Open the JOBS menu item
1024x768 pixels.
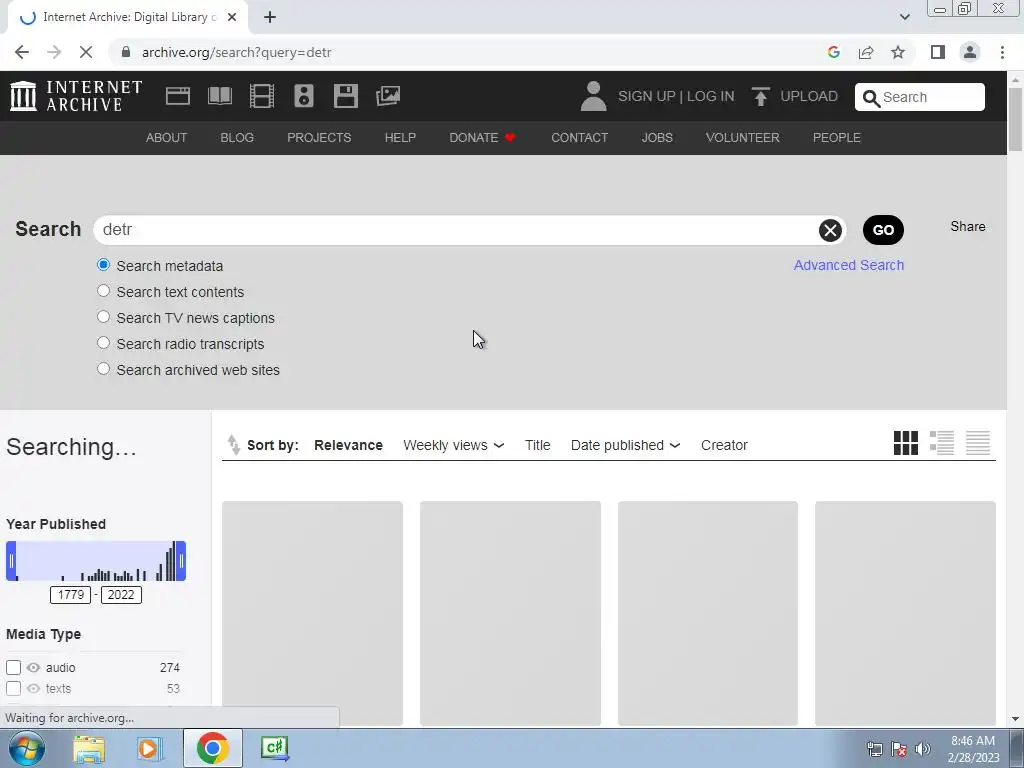657,138
